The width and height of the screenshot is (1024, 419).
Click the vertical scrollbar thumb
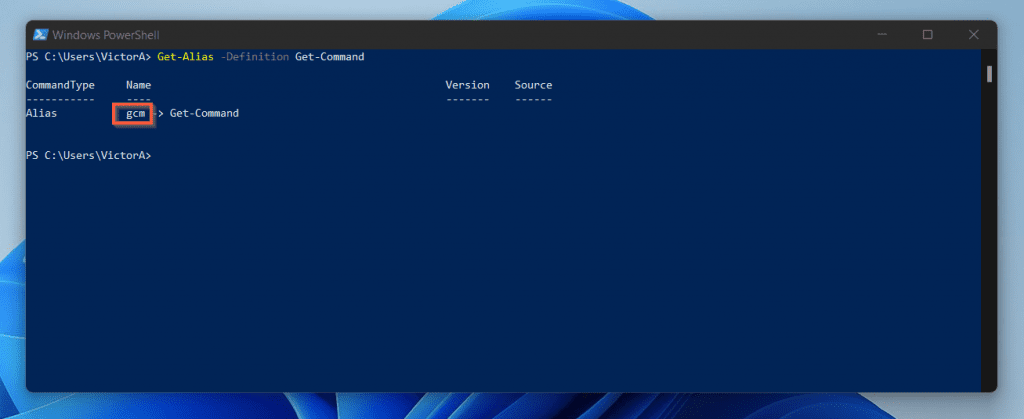coord(989,74)
